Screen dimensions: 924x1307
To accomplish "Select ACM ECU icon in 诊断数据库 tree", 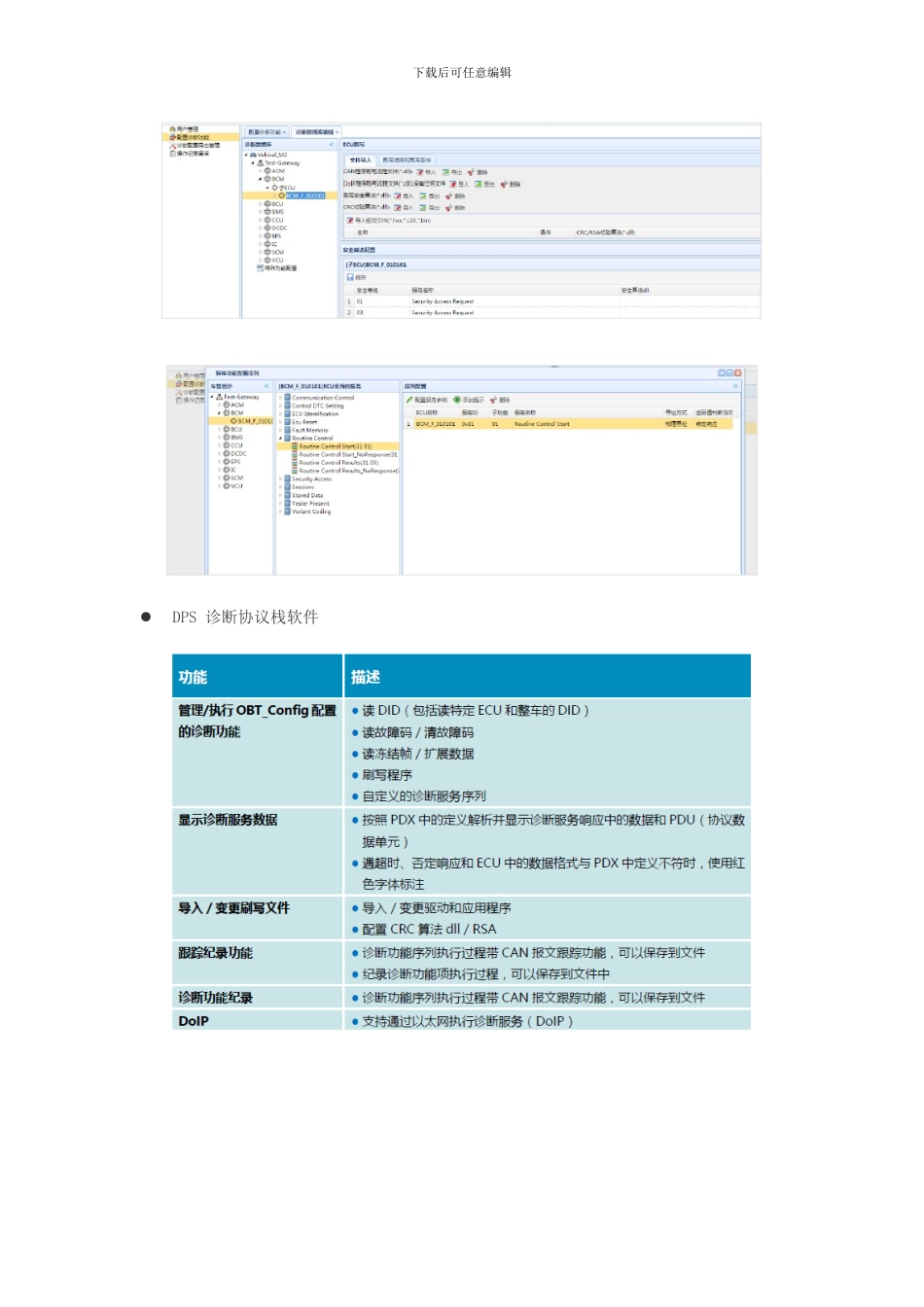I will tap(267, 171).
